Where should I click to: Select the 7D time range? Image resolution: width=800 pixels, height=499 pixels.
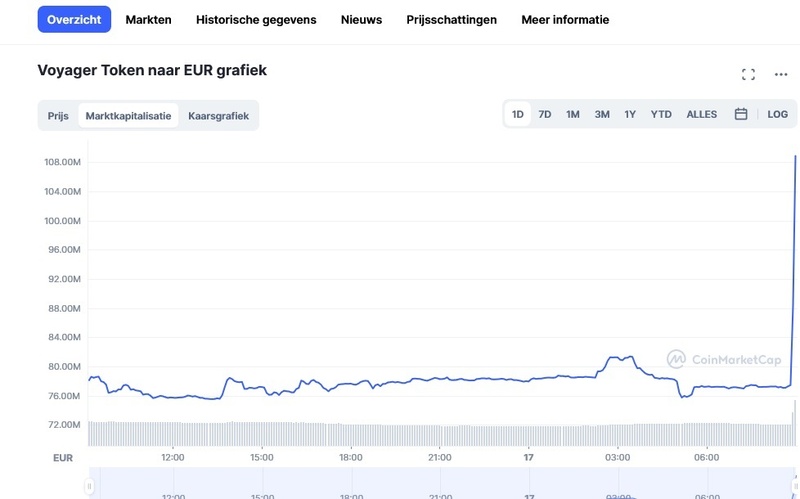(x=545, y=114)
